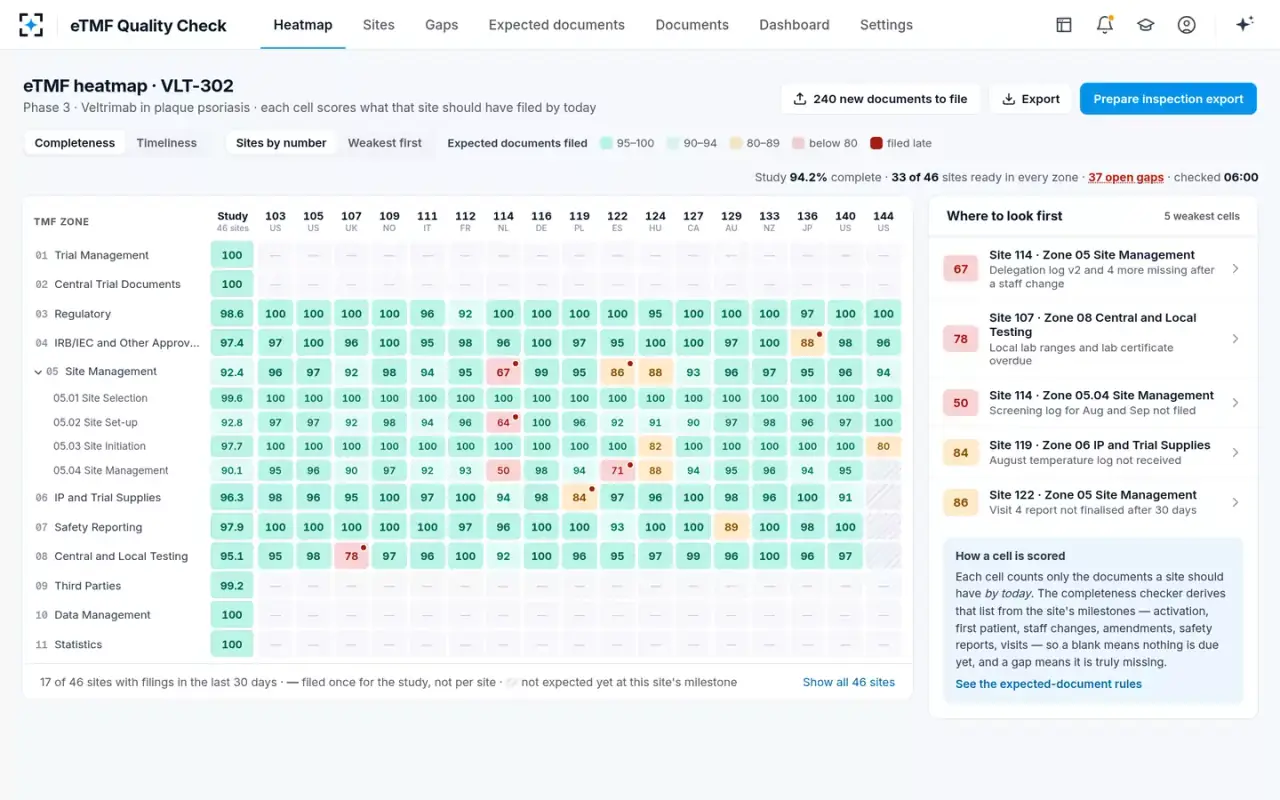This screenshot has height=800, width=1280.
Task: Open See the expected-document rules link
Action: pos(1048,684)
